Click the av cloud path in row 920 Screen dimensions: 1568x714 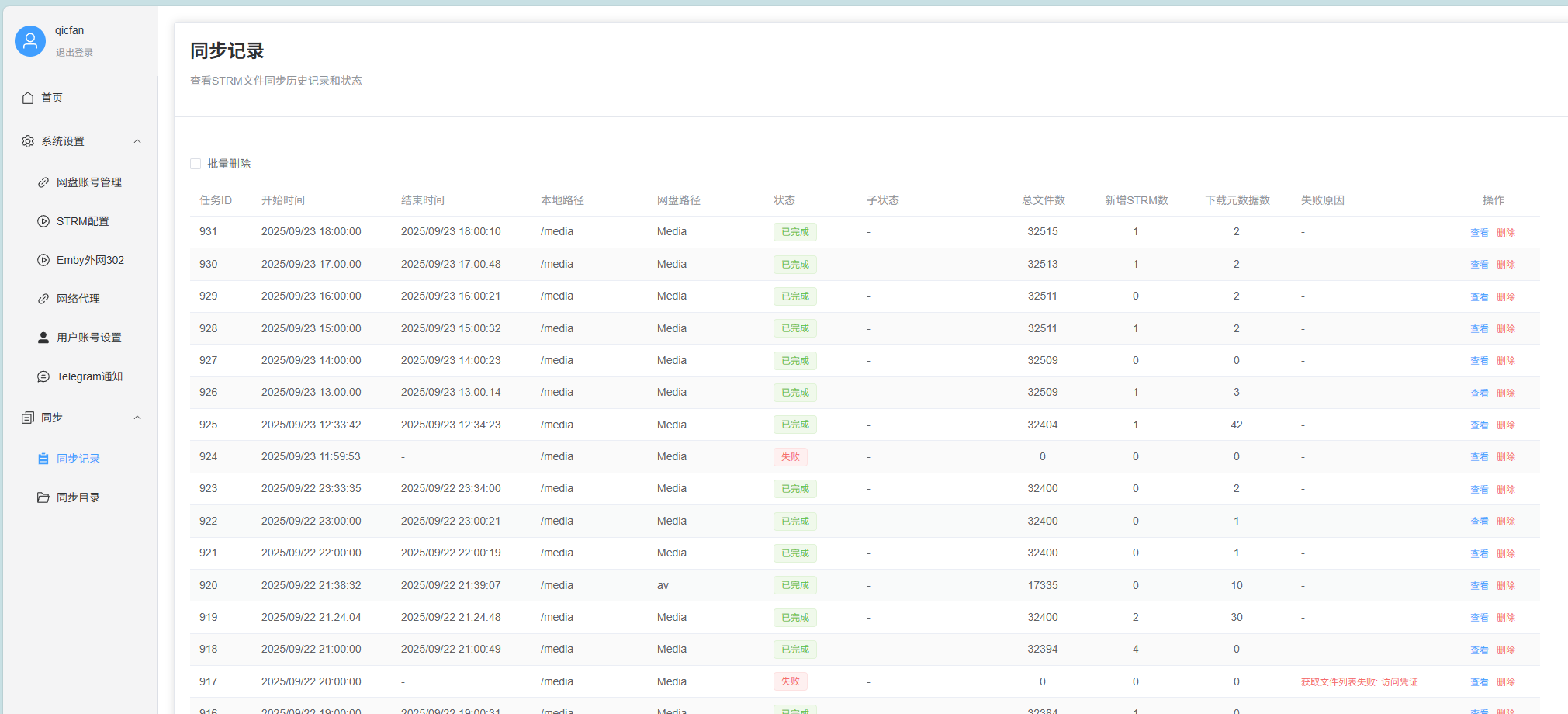663,585
